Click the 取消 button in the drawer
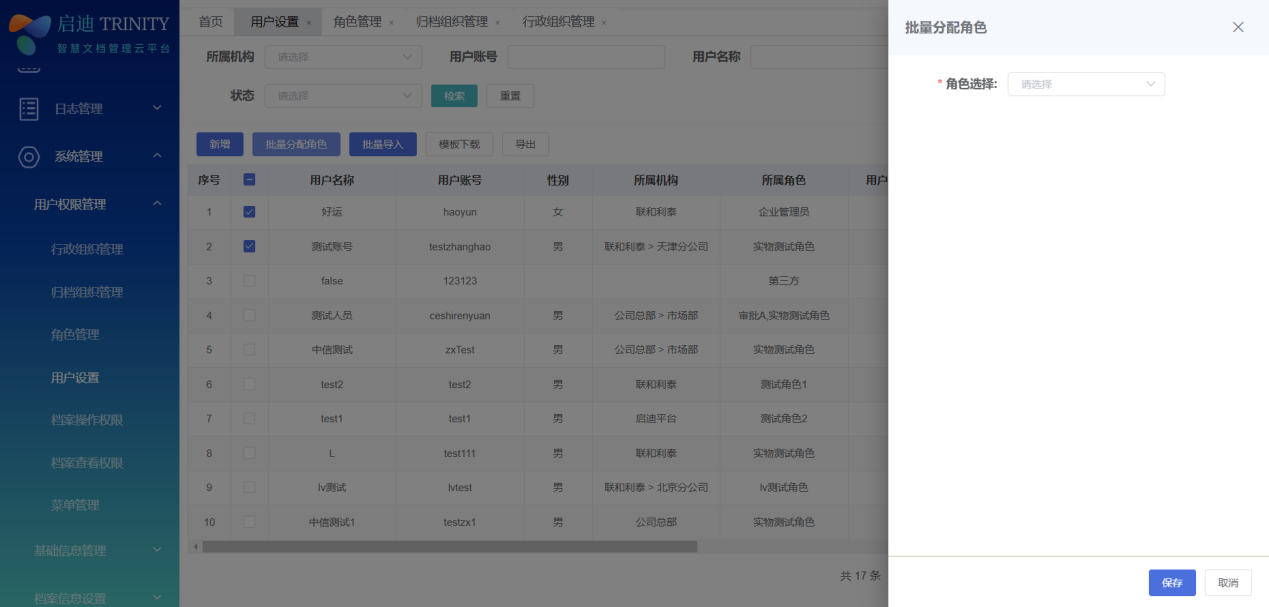Image resolution: width=1269 pixels, height=607 pixels. click(1228, 583)
